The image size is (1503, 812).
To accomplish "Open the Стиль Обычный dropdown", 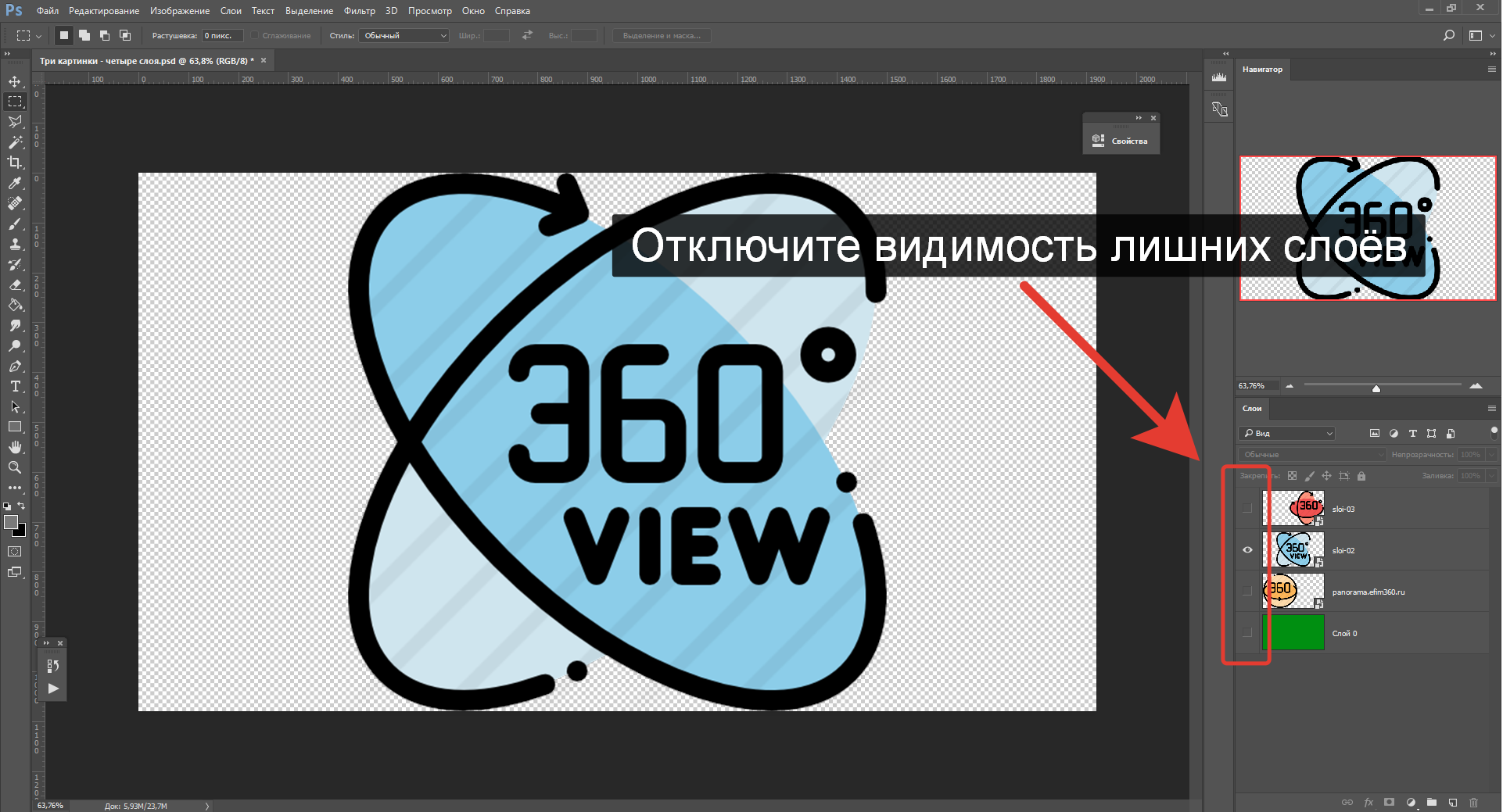I will (x=404, y=35).
